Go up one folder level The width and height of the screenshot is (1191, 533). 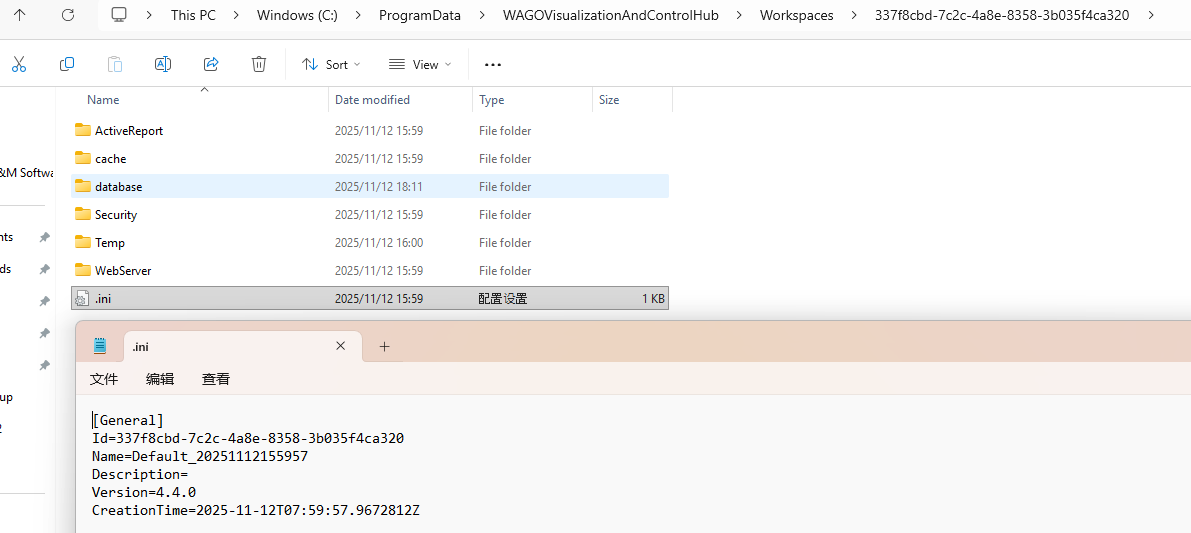pyautogui.click(x=20, y=15)
